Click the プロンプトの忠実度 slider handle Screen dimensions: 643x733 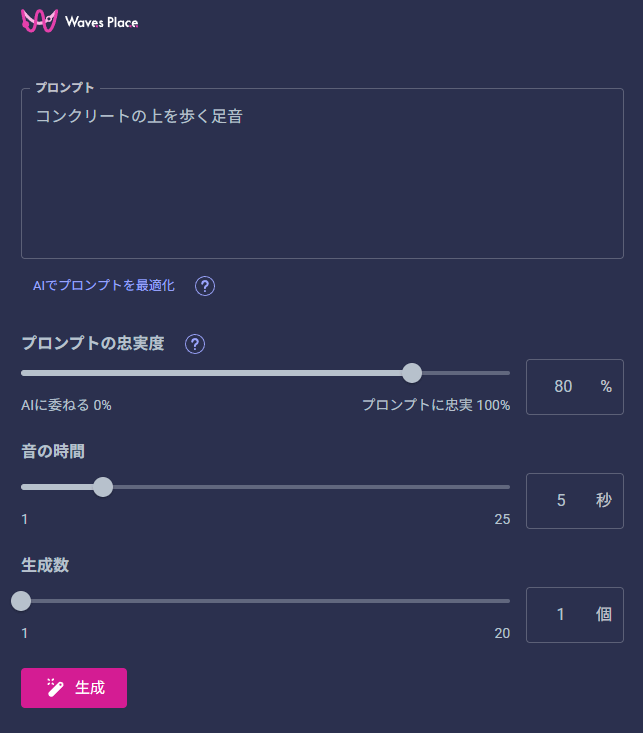[411, 373]
